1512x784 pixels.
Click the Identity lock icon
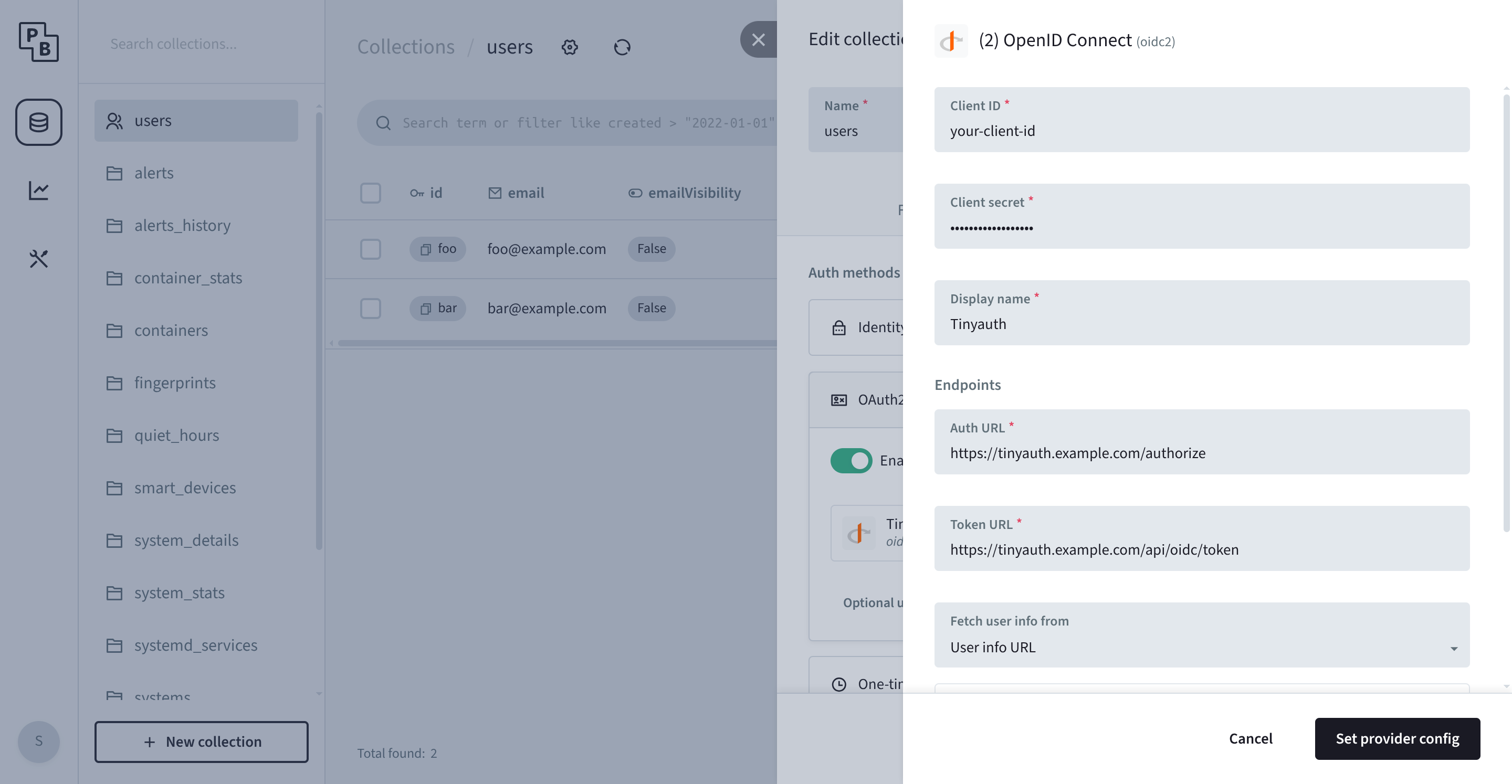pyautogui.click(x=839, y=327)
